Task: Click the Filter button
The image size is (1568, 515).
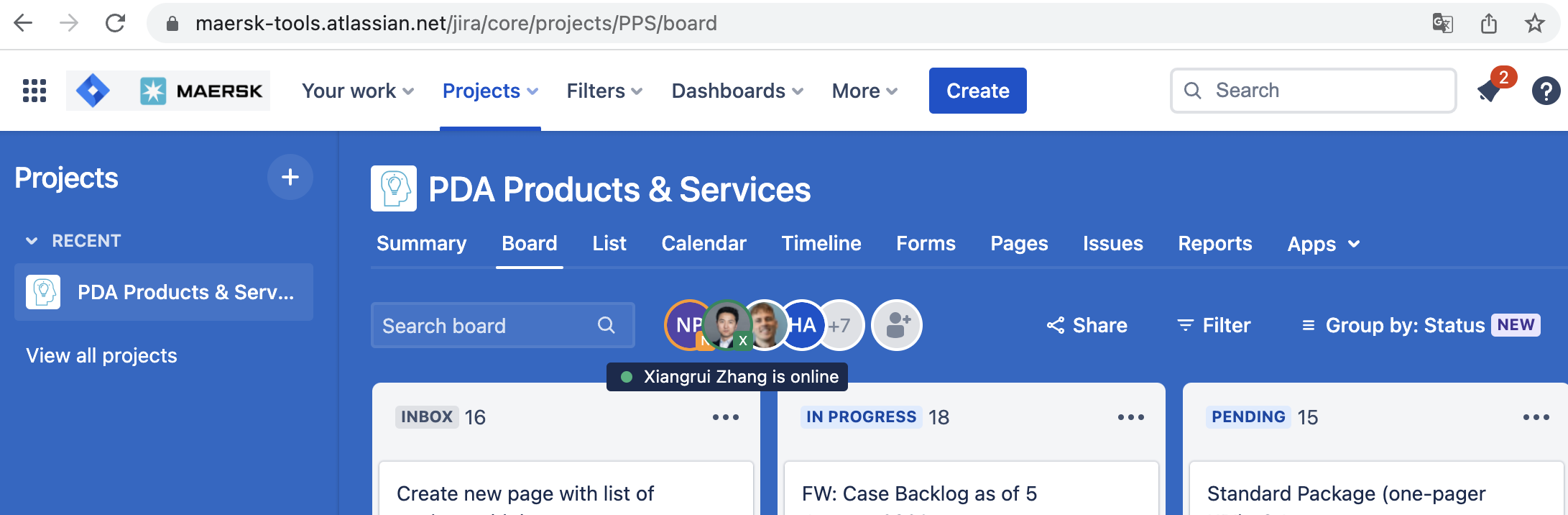Action: click(x=1214, y=325)
